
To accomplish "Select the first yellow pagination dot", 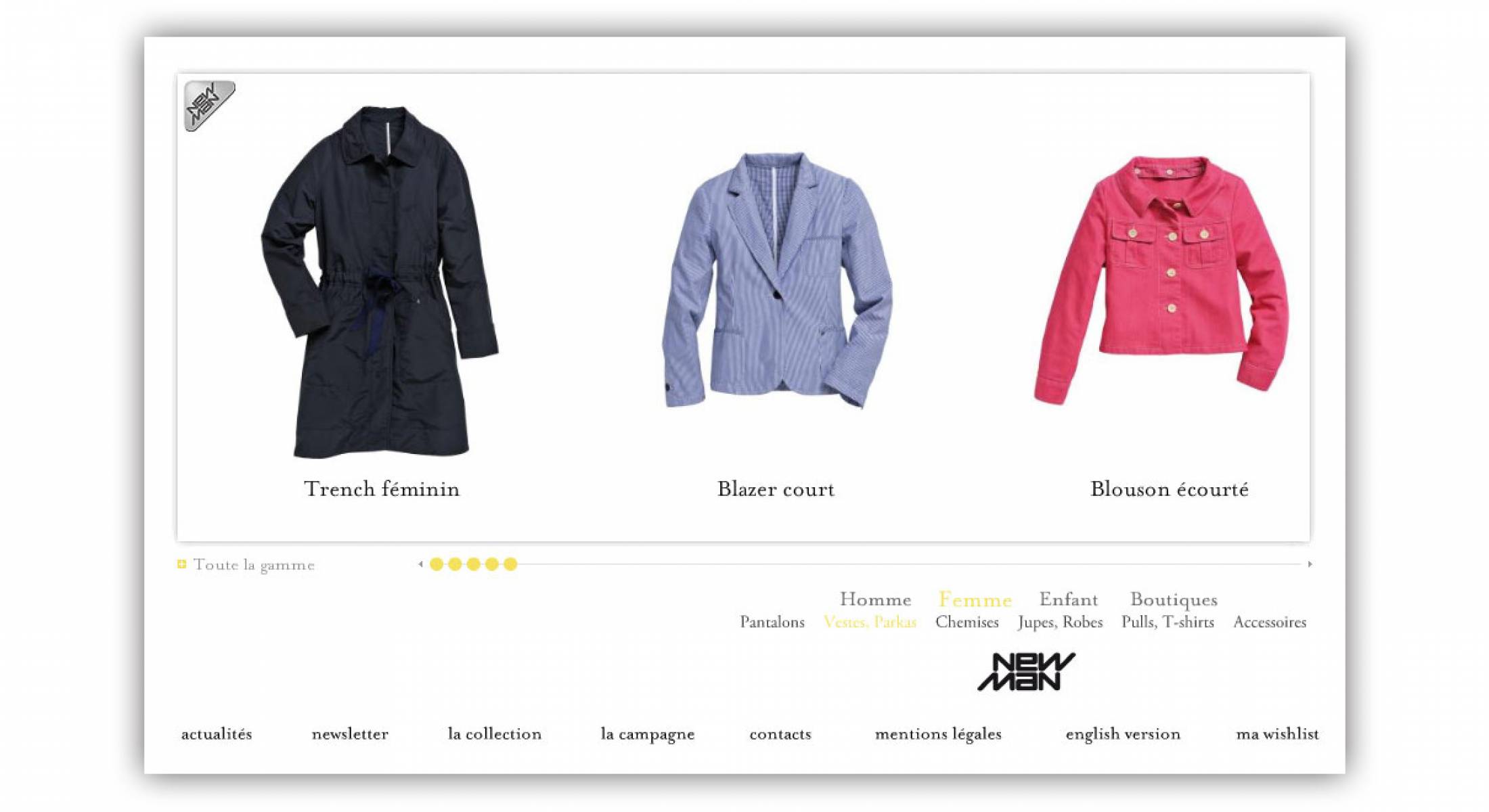I will tap(437, 564).
